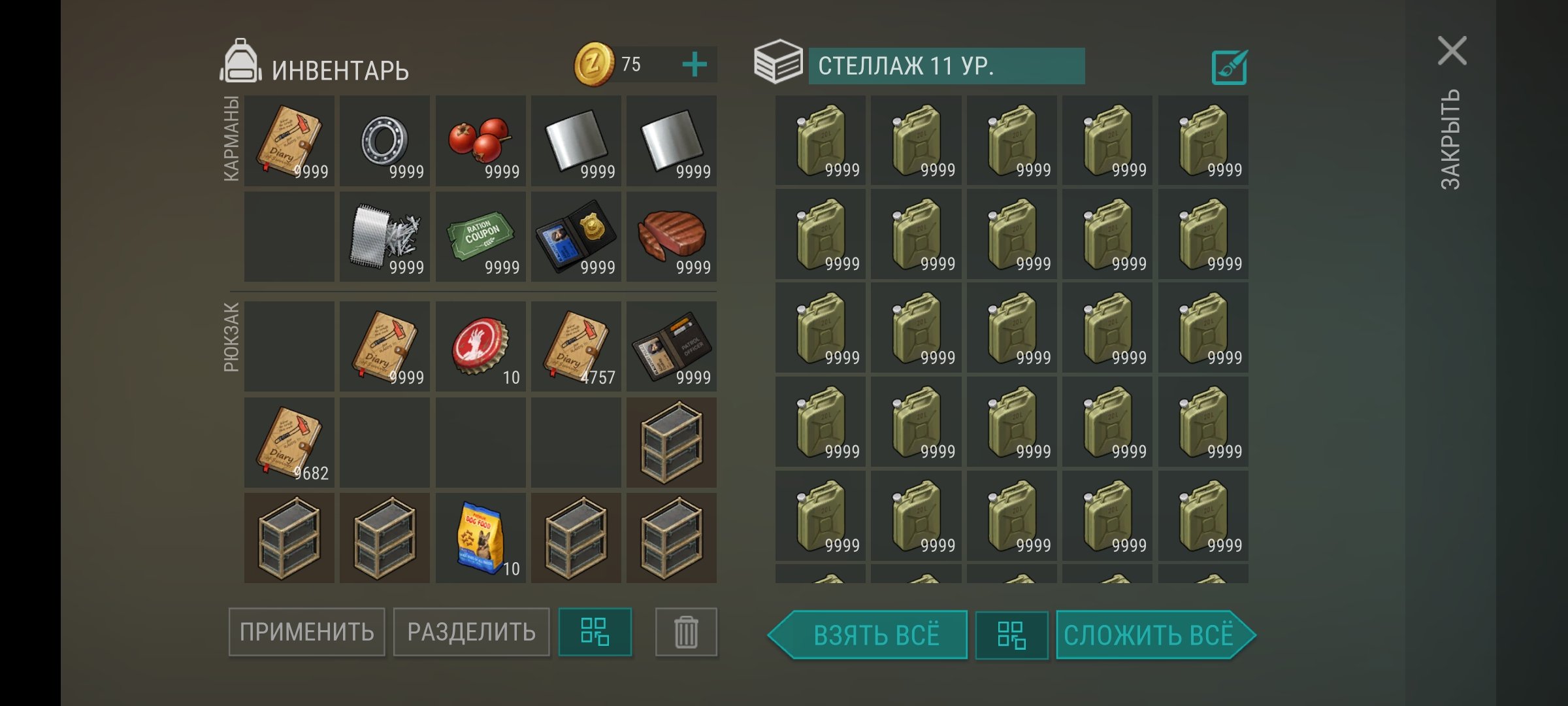Select the grilled steak item
This screenshot has height=706, width=1568.
672,237
